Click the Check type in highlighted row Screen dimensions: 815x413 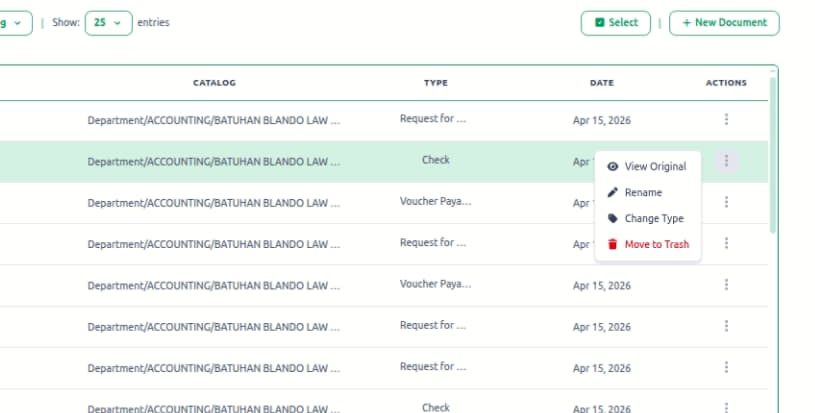tap(436, 160)
